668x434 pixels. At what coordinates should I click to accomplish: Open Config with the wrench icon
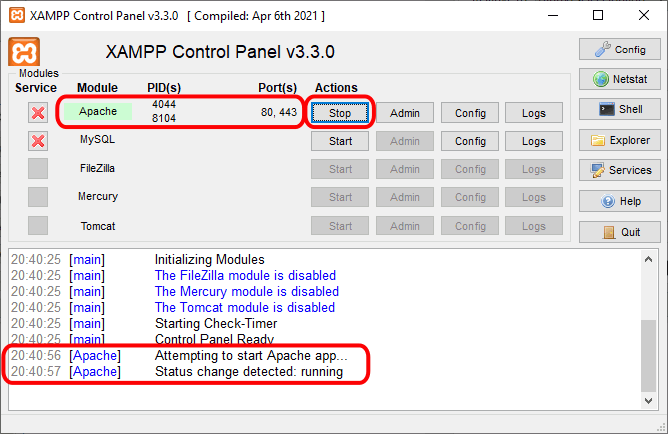point(619,49)
